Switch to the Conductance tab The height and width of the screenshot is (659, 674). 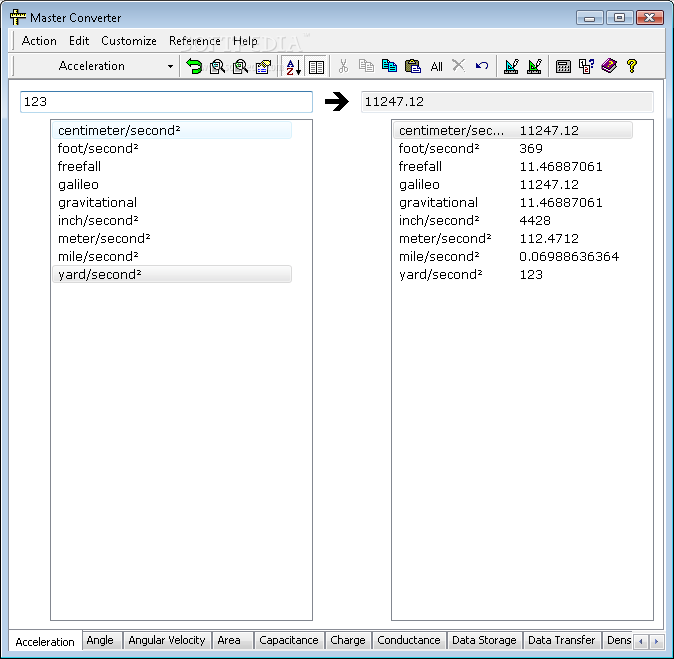pyautogui.click(x=409, y=640)
